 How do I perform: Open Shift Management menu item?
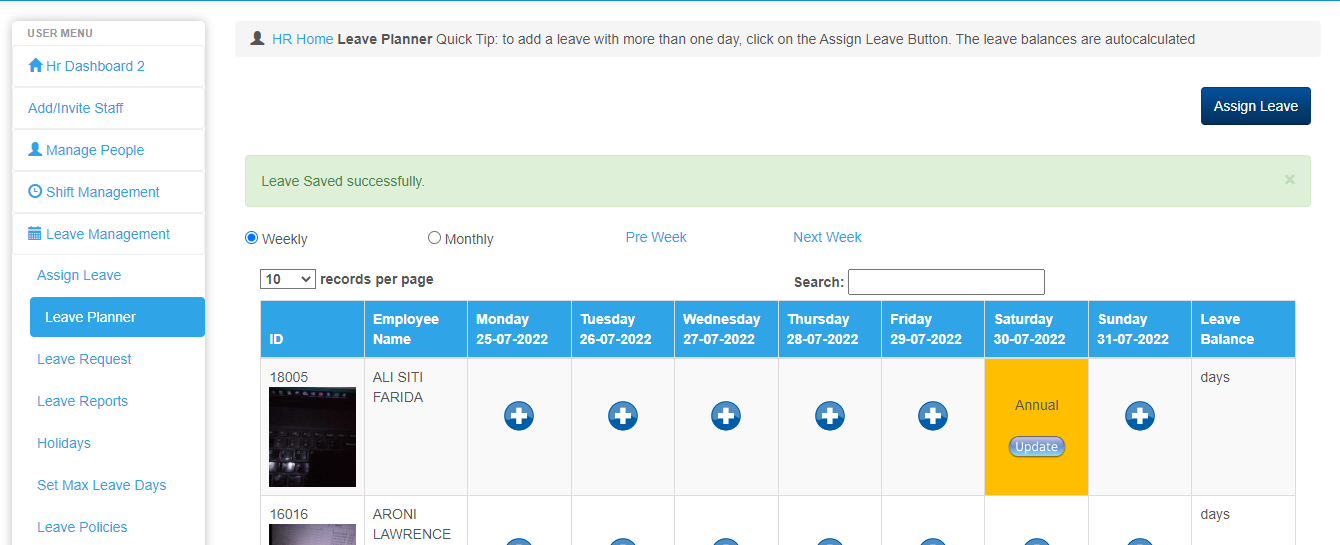108,192
